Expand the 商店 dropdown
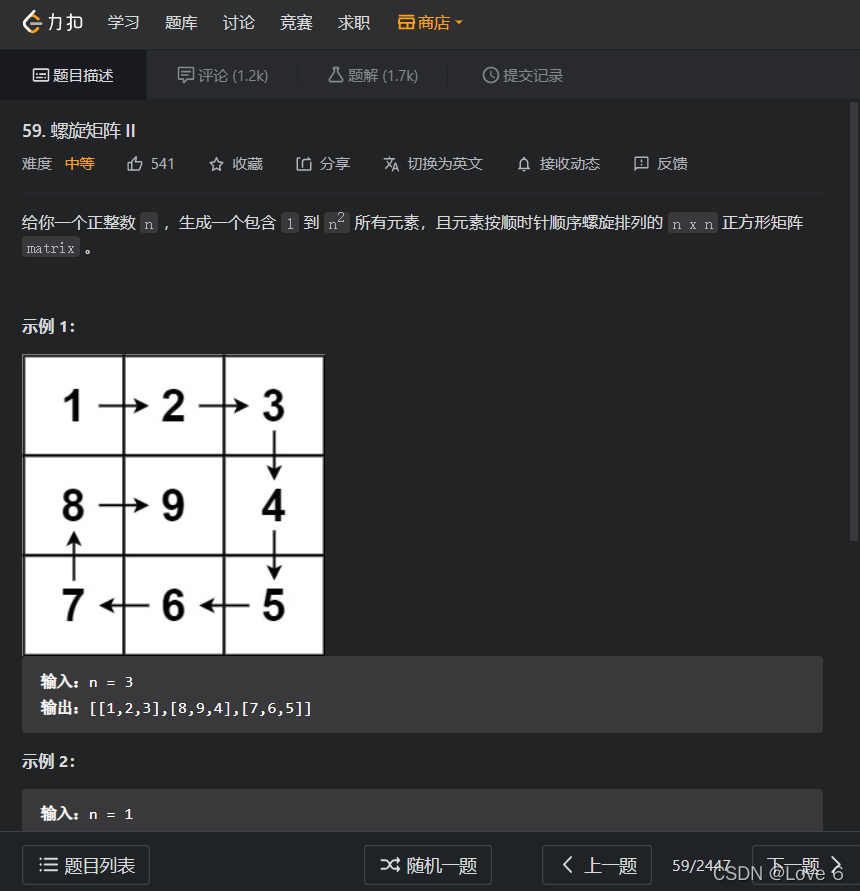 click(x=430, y=23)
